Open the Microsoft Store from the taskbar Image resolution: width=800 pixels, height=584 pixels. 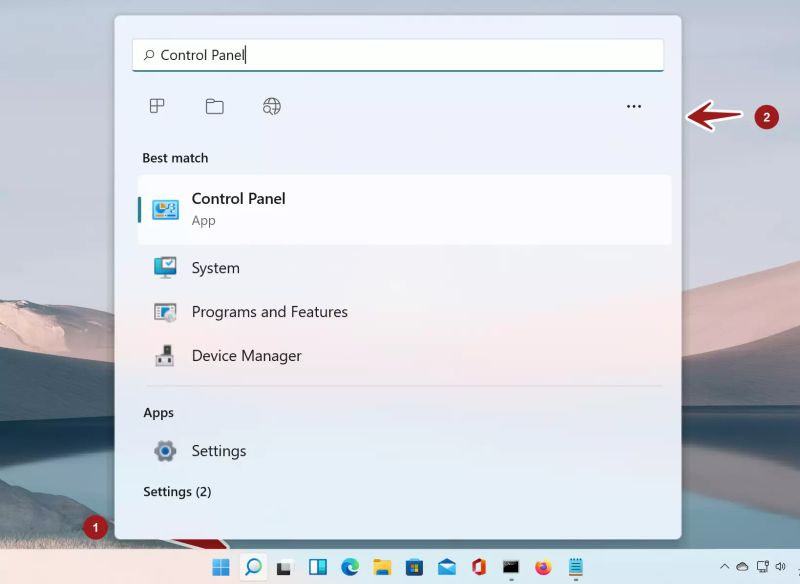pos(415,568)
